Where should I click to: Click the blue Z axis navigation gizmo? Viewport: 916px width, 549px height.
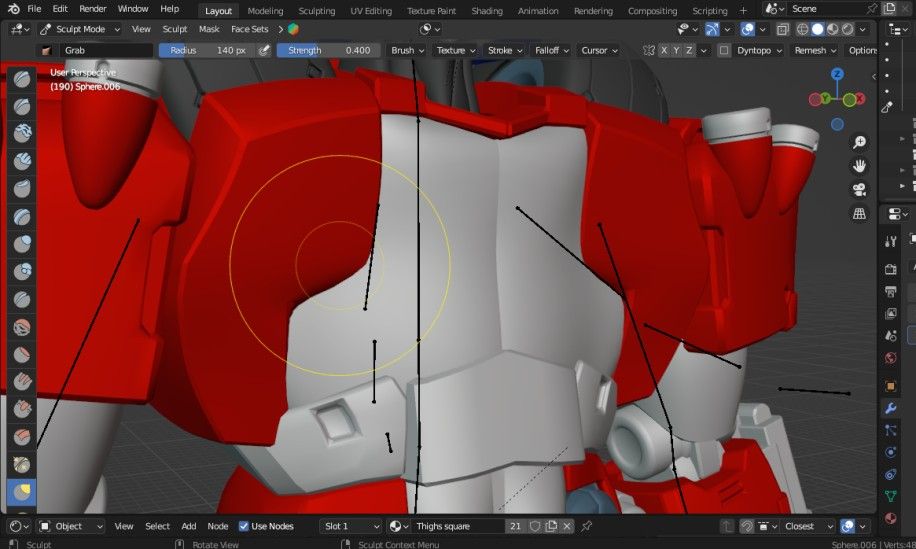(x=837, y=74)
